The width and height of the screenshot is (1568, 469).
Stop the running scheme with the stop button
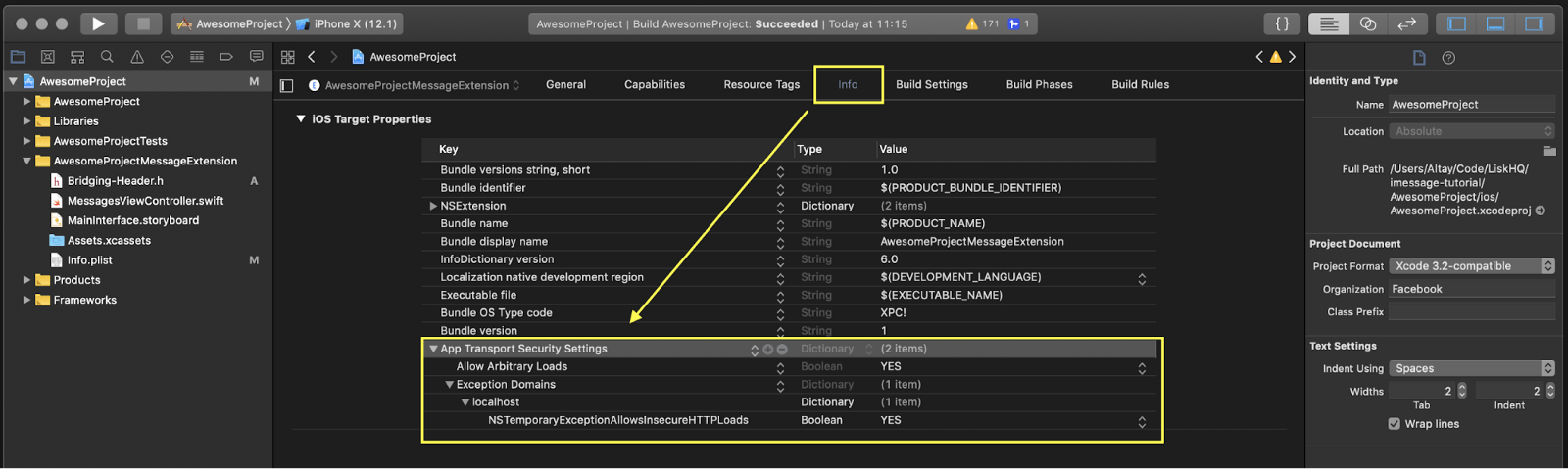pyautogui.click(x=143, y=23)
